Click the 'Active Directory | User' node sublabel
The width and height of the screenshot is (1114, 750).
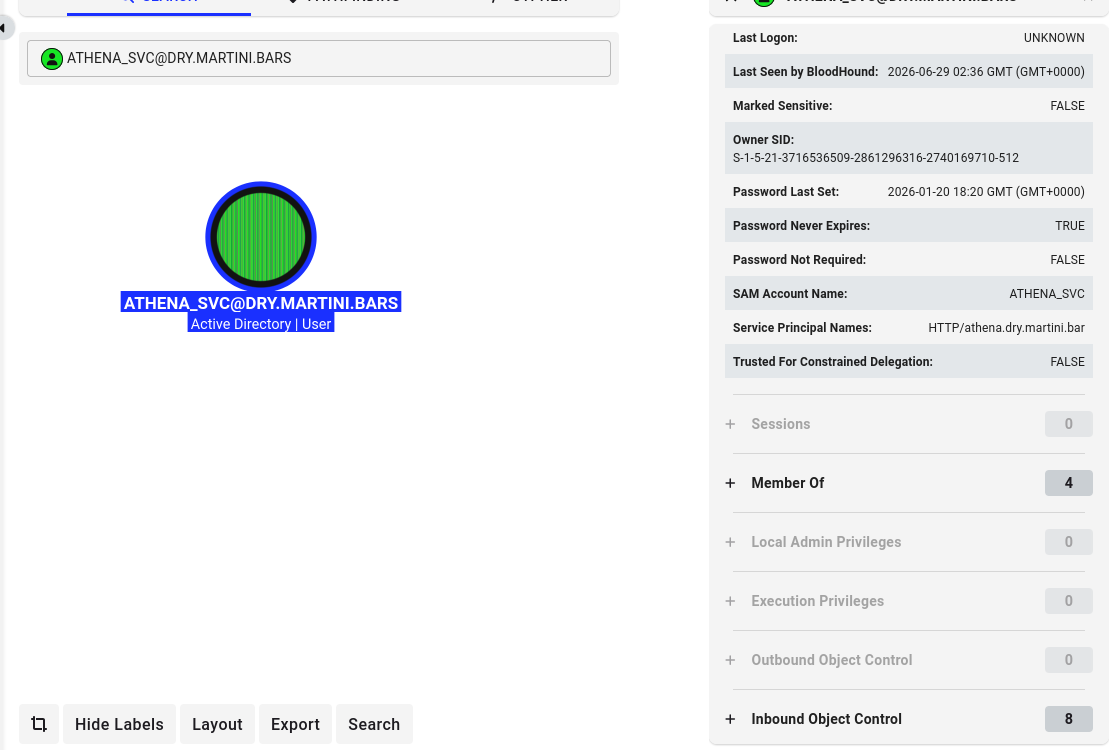pyautogui.click(x=261, y=324)
